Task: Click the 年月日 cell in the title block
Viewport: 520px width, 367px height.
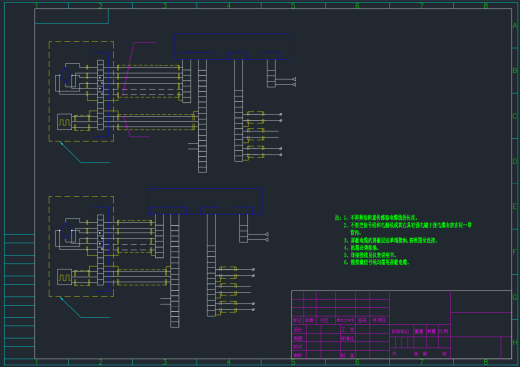Action: pos(379,320)
